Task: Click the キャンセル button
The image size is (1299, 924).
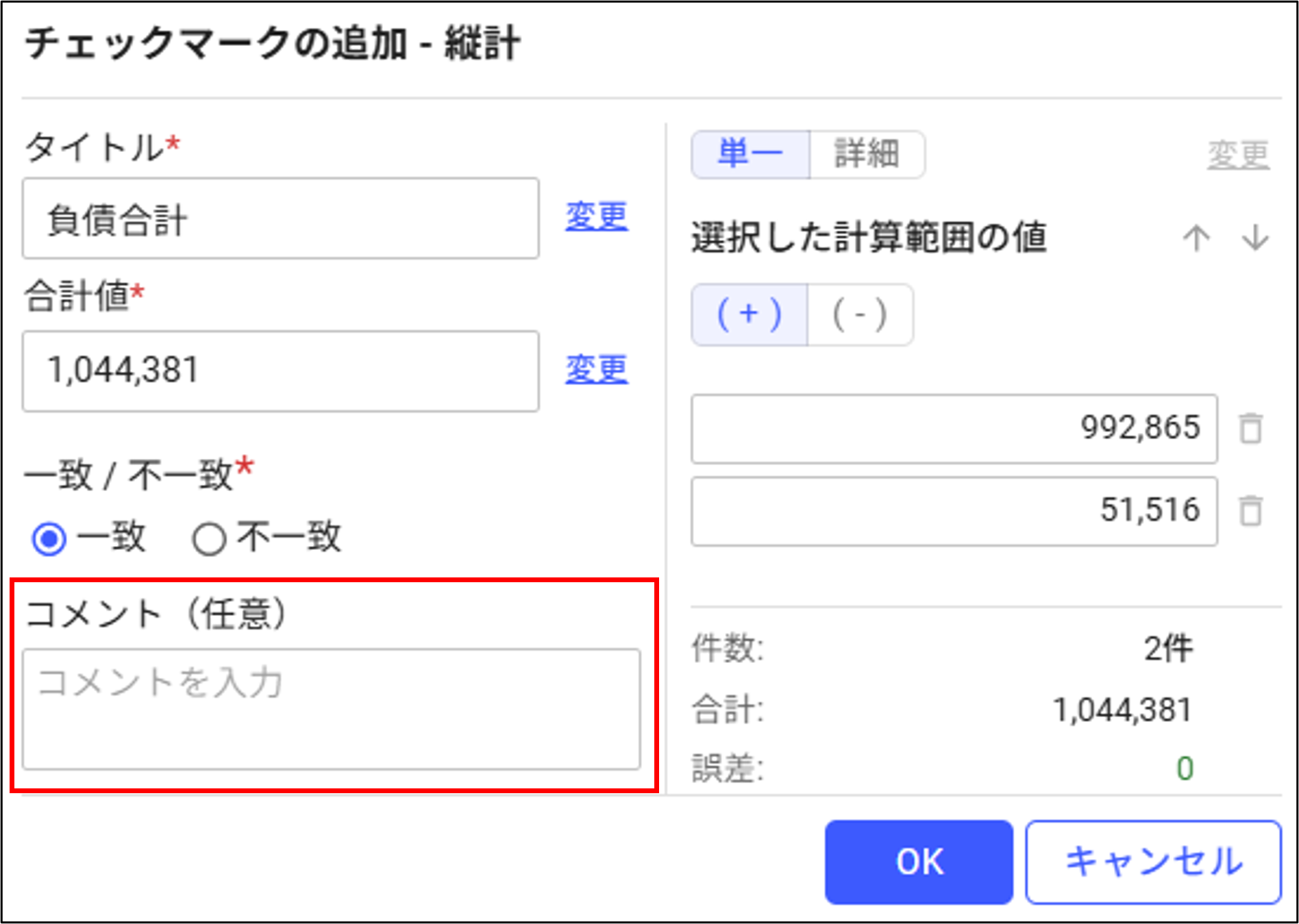Action: [1154, 862]
